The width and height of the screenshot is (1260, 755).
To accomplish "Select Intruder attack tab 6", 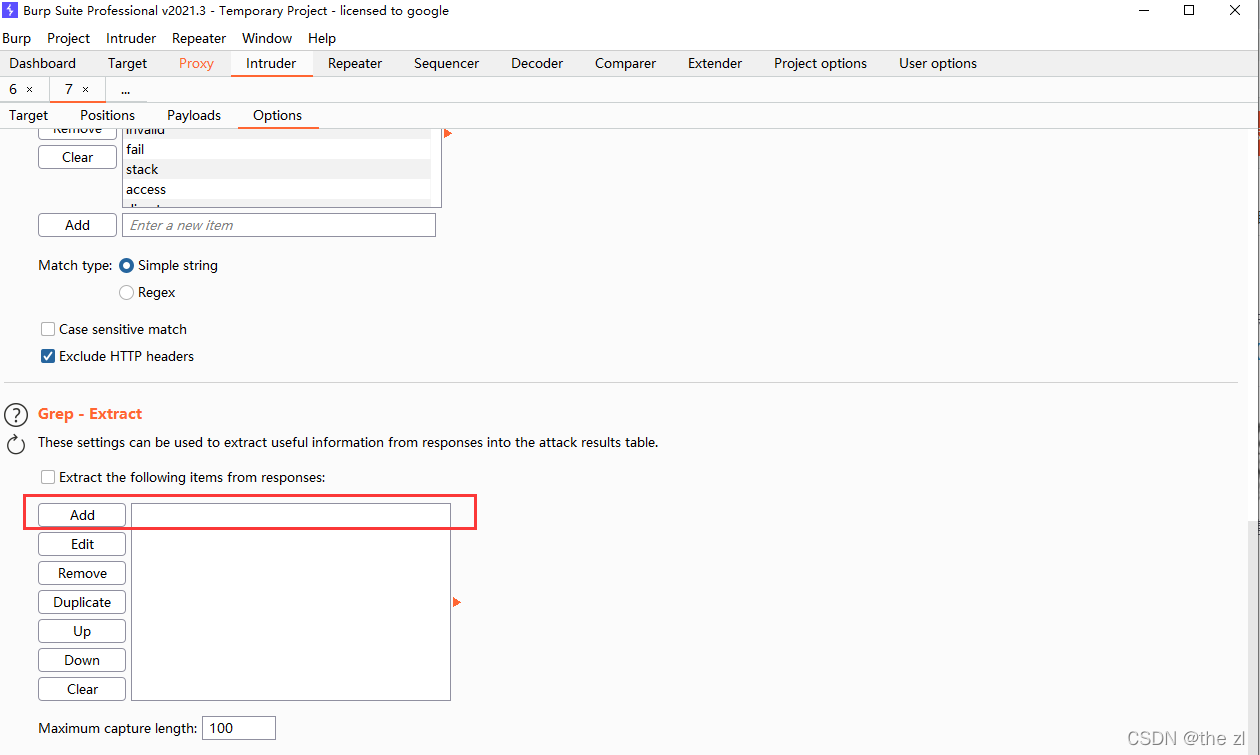I will [x=14, y=89].
